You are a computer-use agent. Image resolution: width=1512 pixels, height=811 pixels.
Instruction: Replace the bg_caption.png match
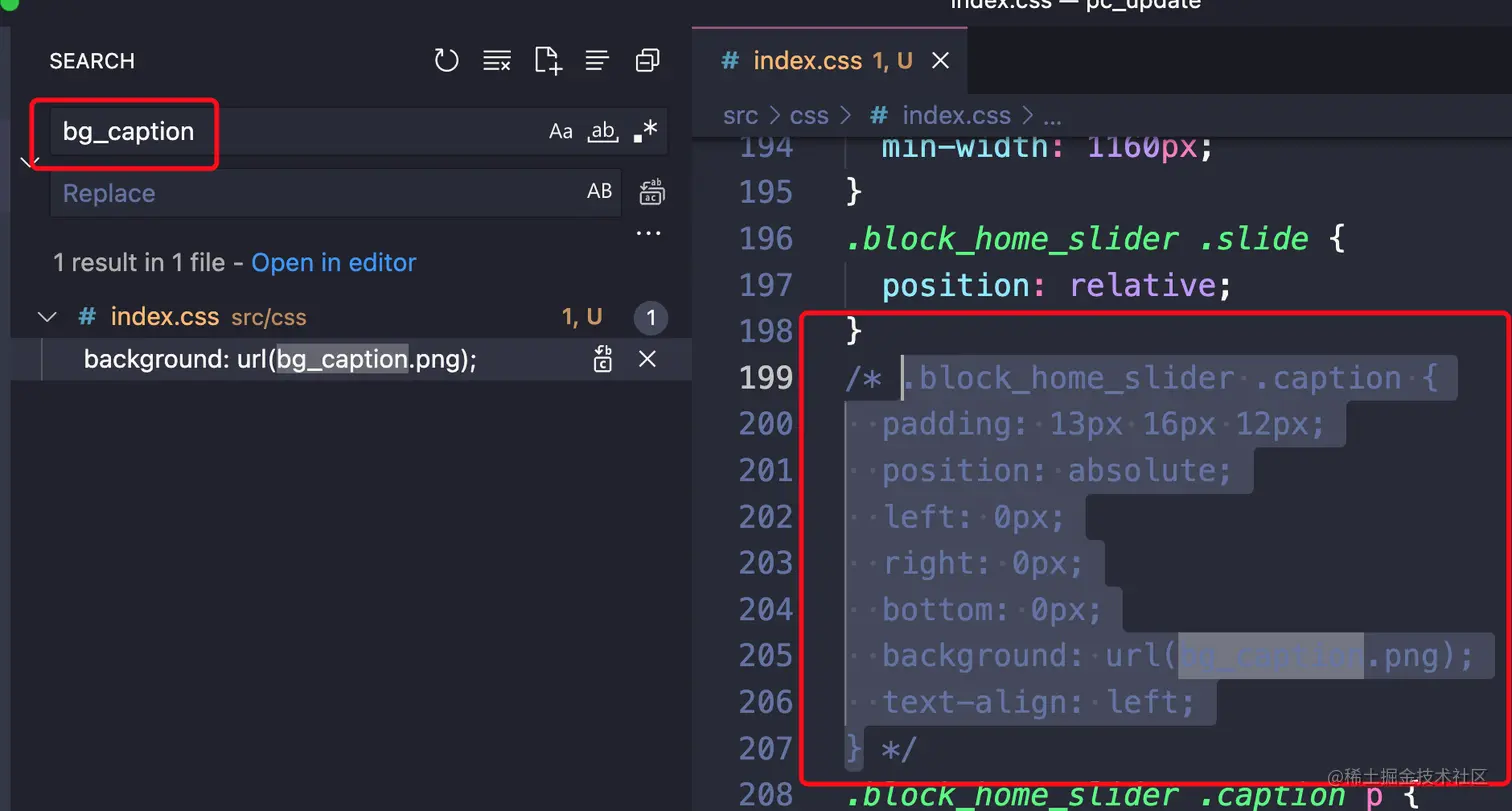pyautogui.click(x=603, y=359)
